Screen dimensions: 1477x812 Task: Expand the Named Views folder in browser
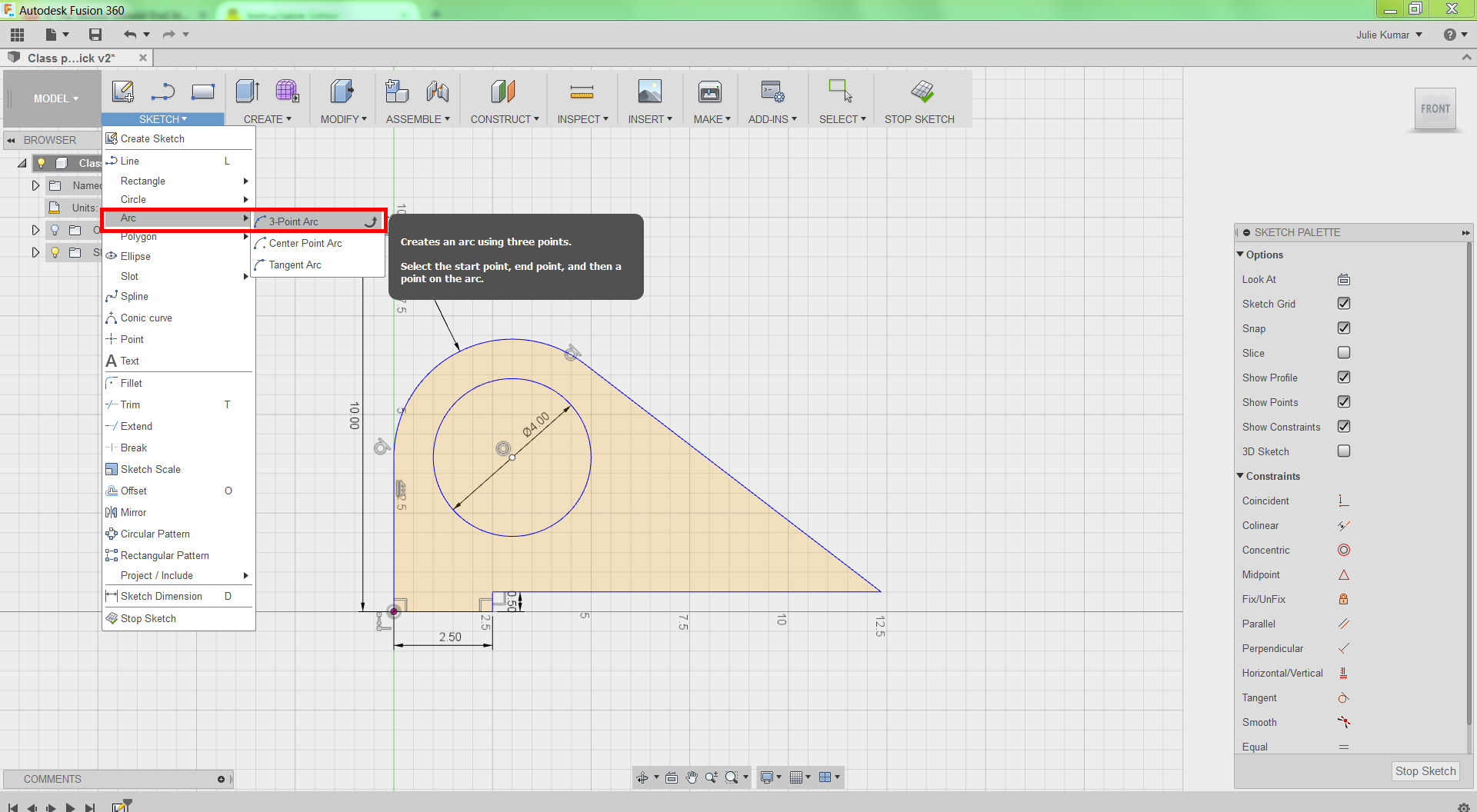(35, 185)
